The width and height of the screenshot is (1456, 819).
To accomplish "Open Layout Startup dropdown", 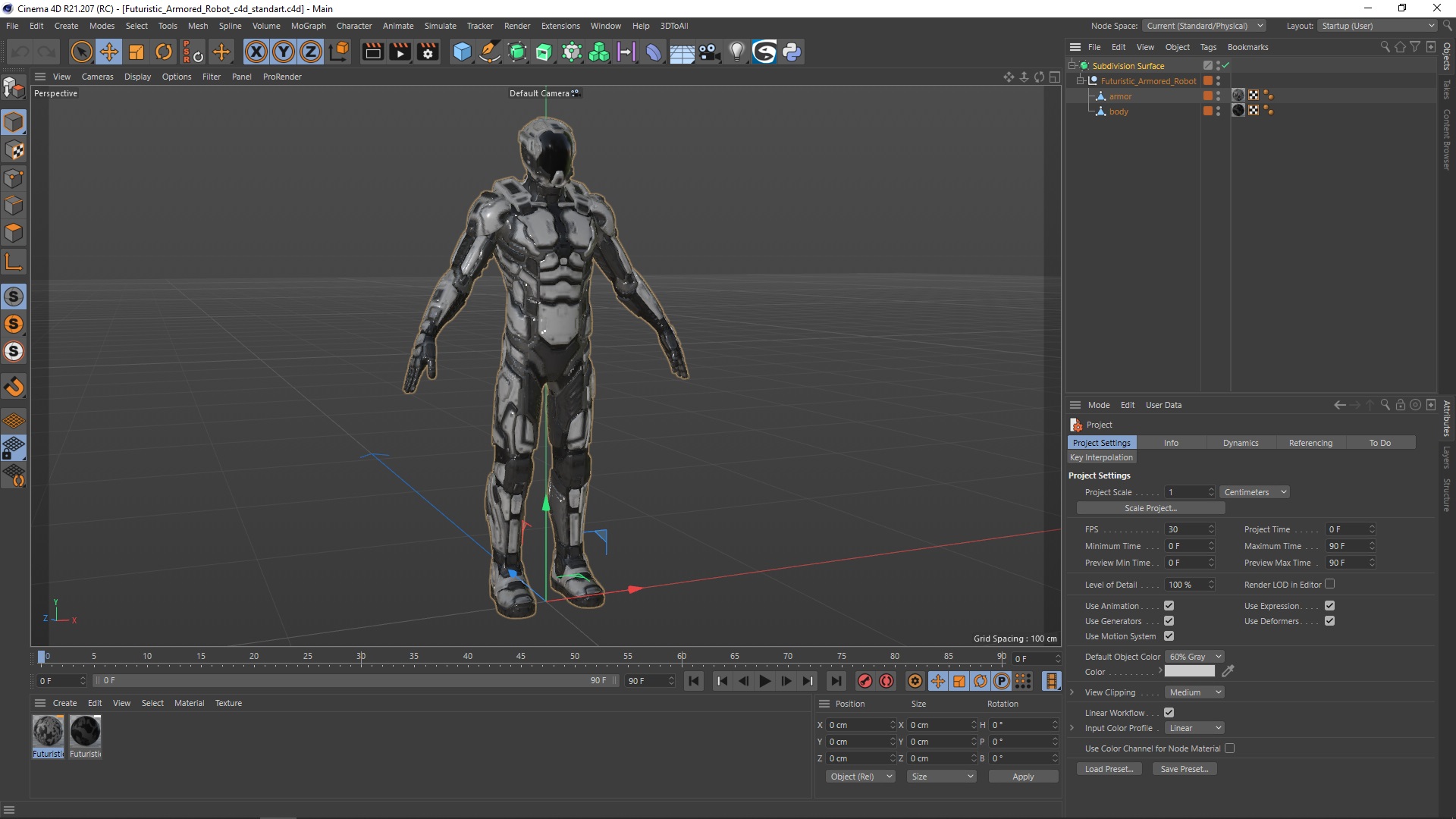I will point(1377,26).
